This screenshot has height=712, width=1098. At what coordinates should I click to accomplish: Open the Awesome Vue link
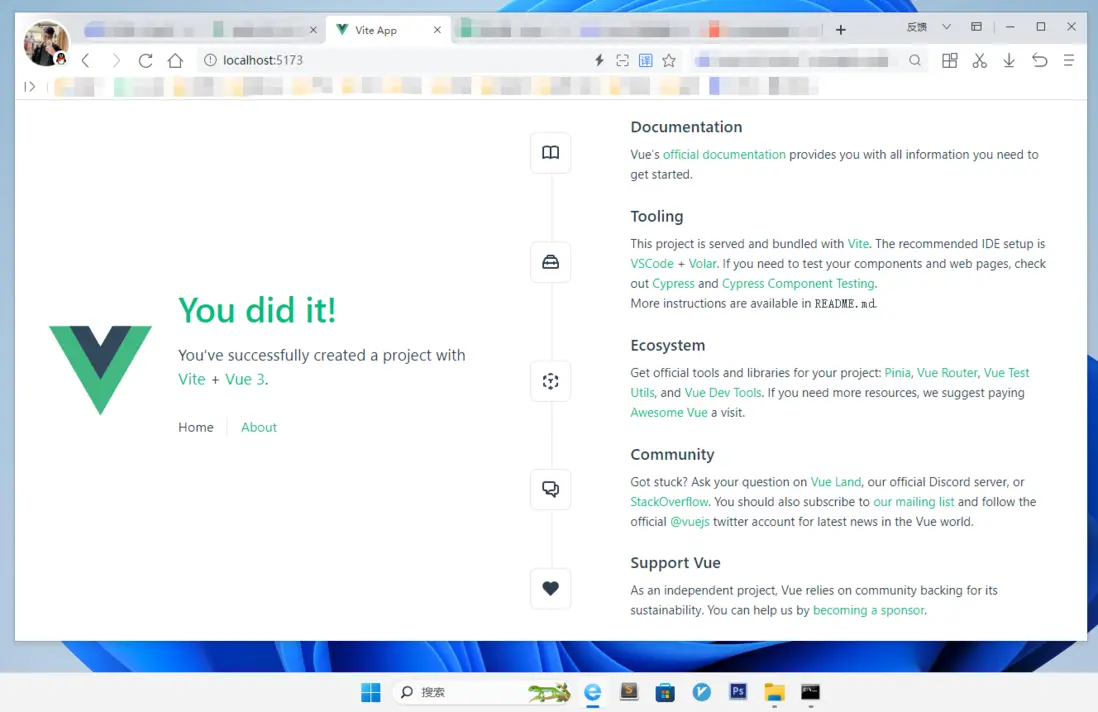click(x=669, y=412)
